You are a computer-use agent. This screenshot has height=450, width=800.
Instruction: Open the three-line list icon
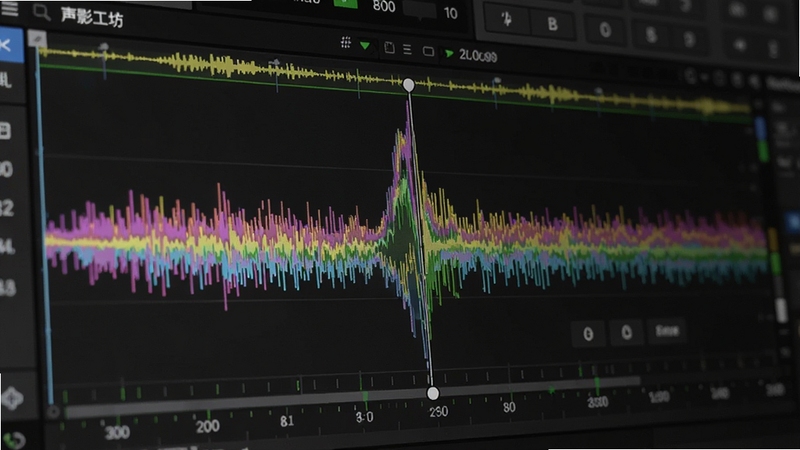pyautogui.click(x=407, y=49)
